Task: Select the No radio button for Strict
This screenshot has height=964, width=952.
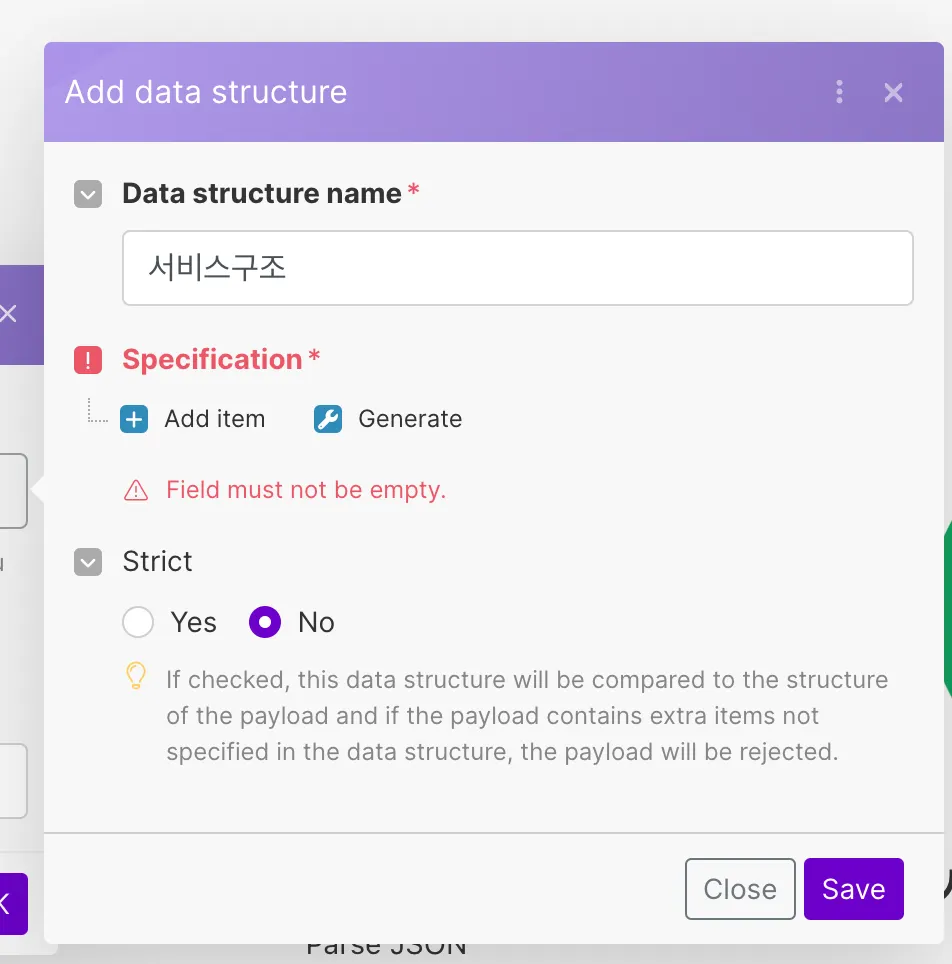Action: pyautogui.click(x=265, y=622)
